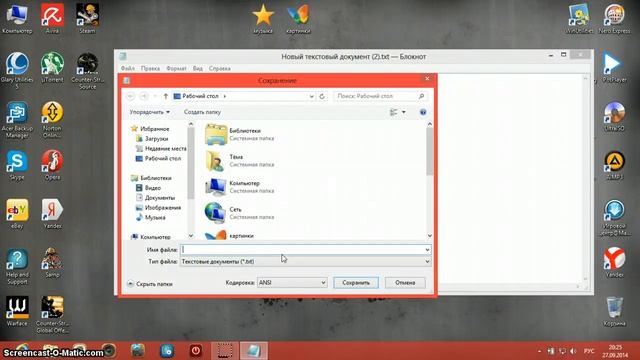Launch the Samp desktop shortcut
Image resolution: width=640 pixels, height=360 pixels.
coord(52,262)
